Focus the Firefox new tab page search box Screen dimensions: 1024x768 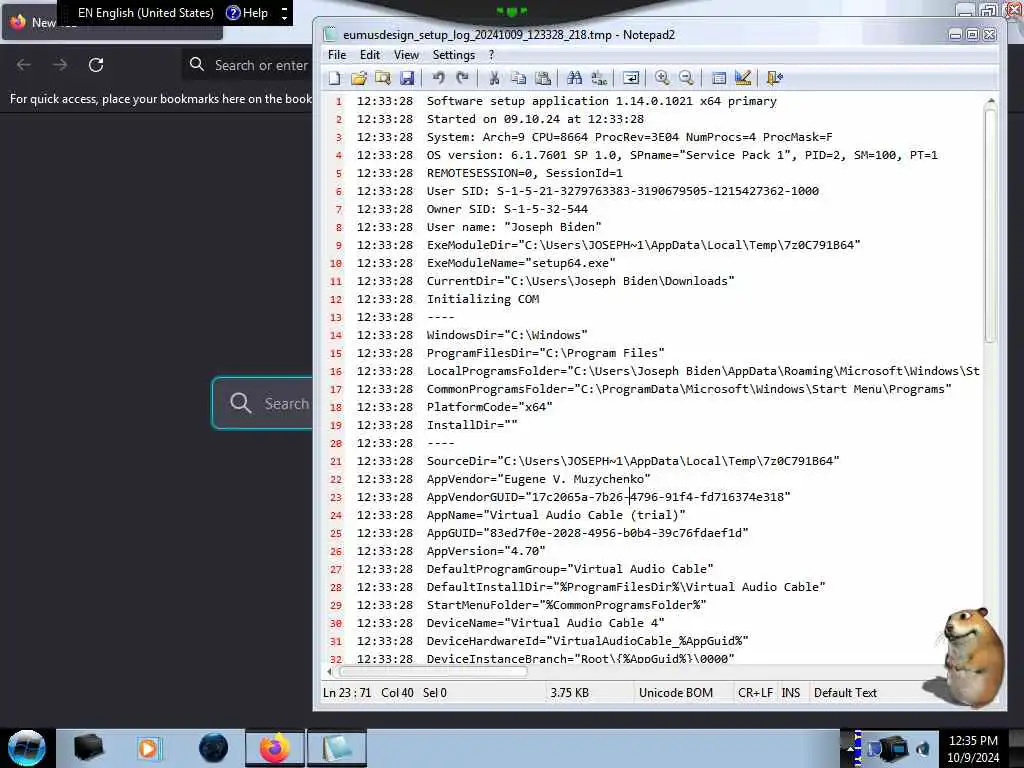point(263,403)
